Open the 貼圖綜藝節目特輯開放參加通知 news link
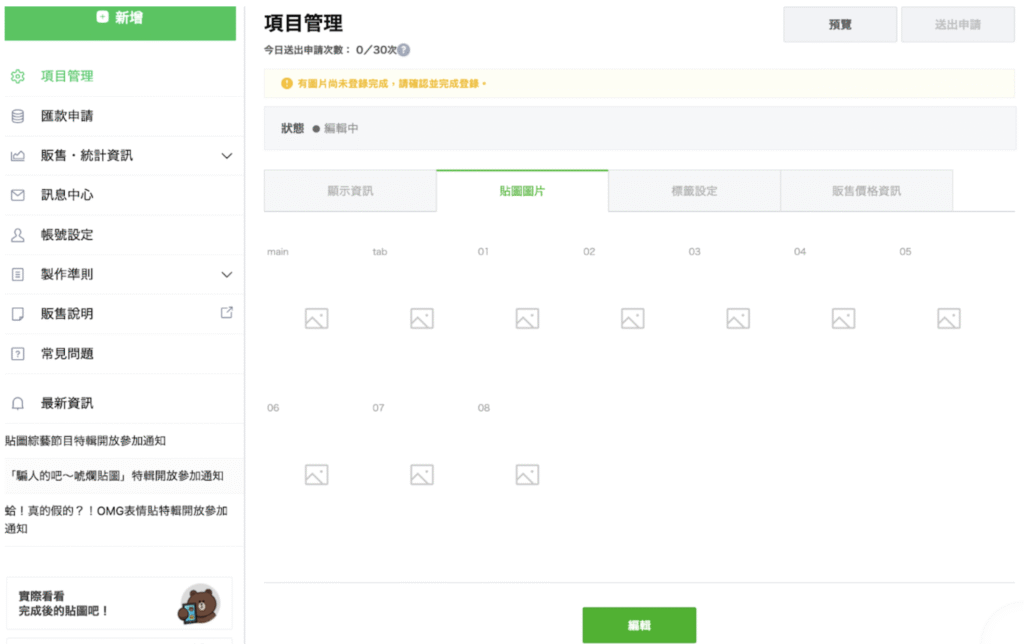 pyautogui.click(x=85, y=440)
